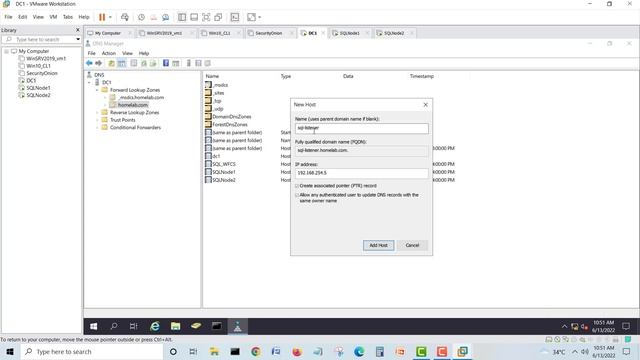Click DNS Manager back arrow icon
This screenshot has height=360, width=640.
[89, 63]
